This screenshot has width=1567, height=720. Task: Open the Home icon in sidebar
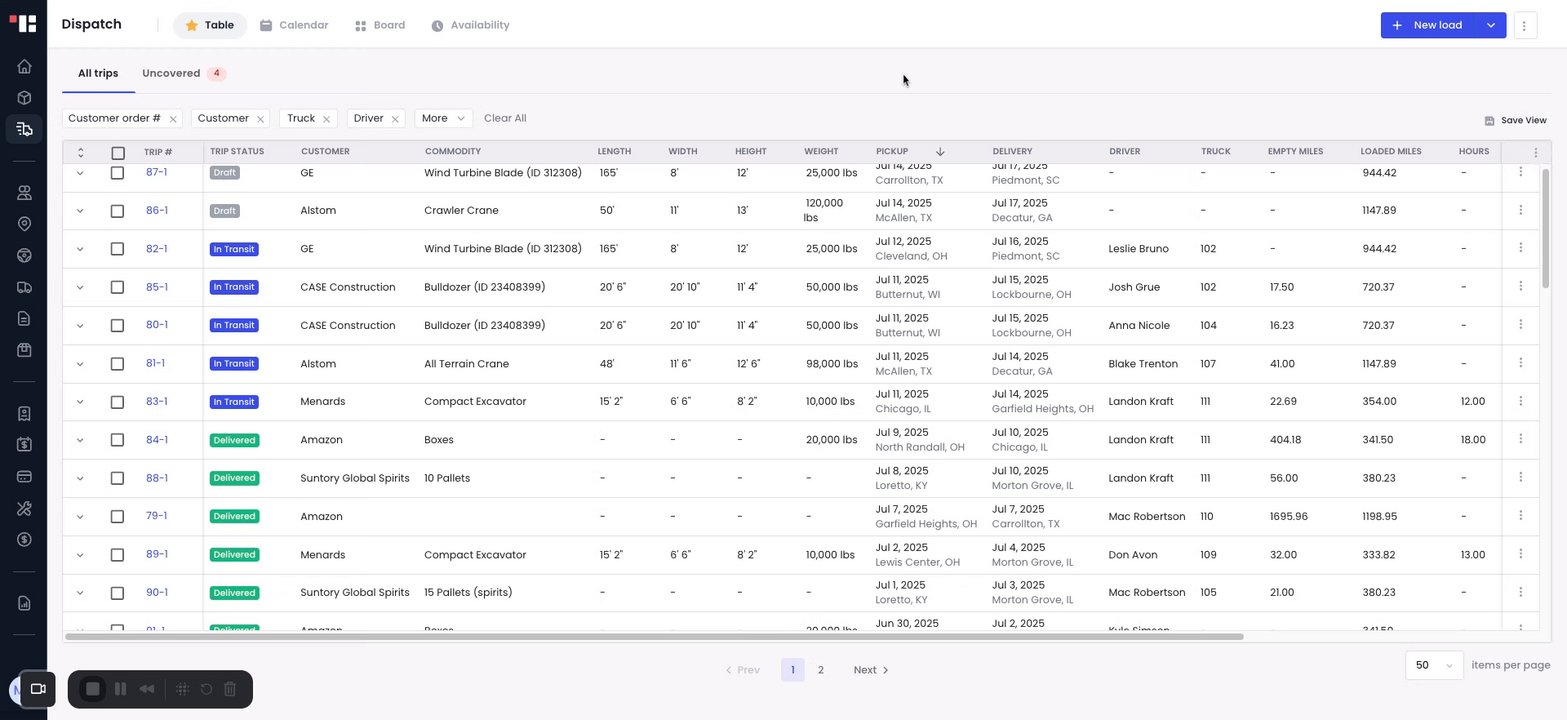(24, 67)
